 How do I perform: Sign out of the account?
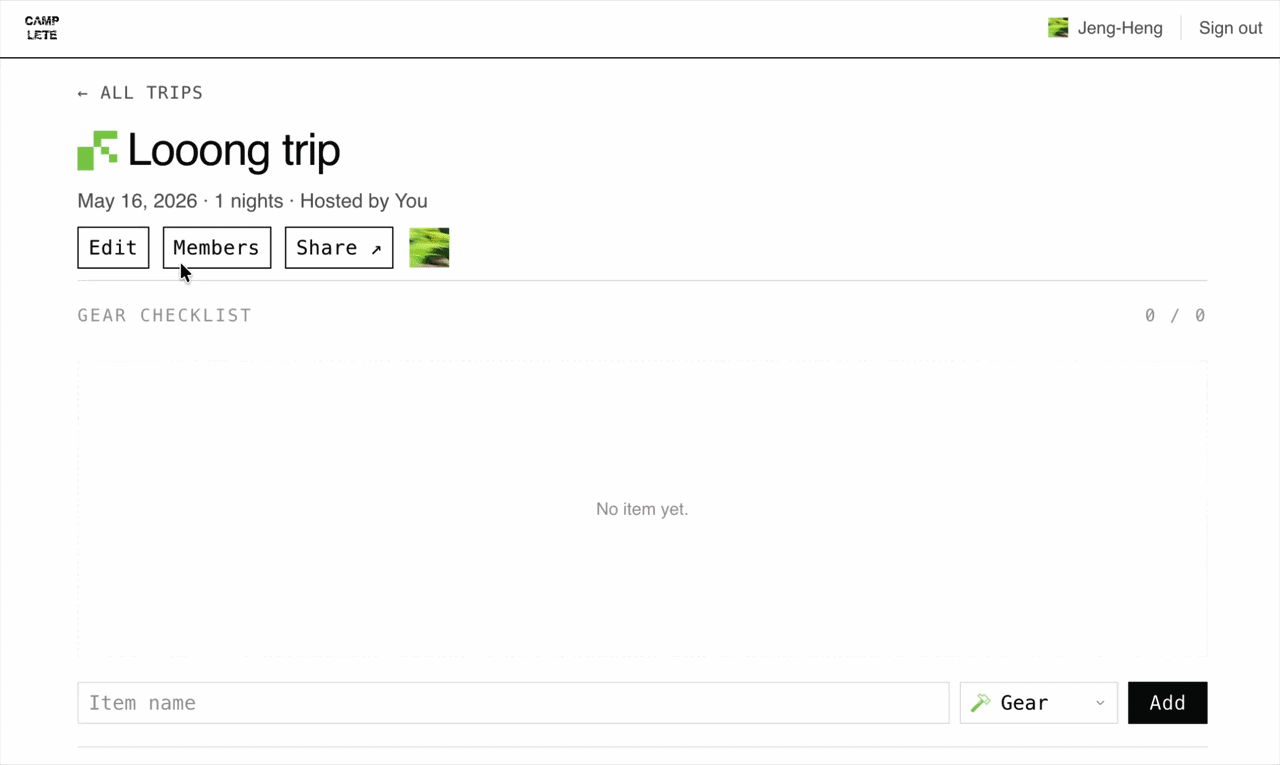tap(1230, 28)
